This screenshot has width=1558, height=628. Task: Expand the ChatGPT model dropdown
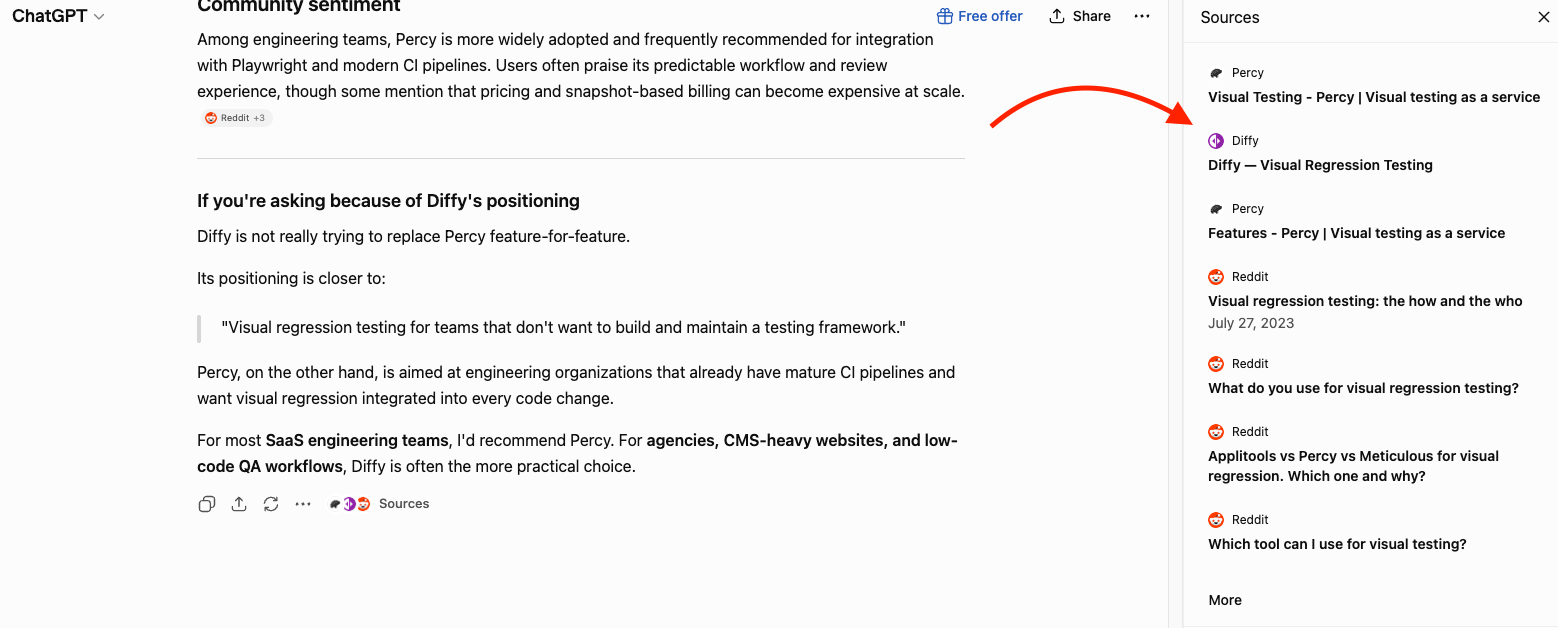[x=58, y=17]
